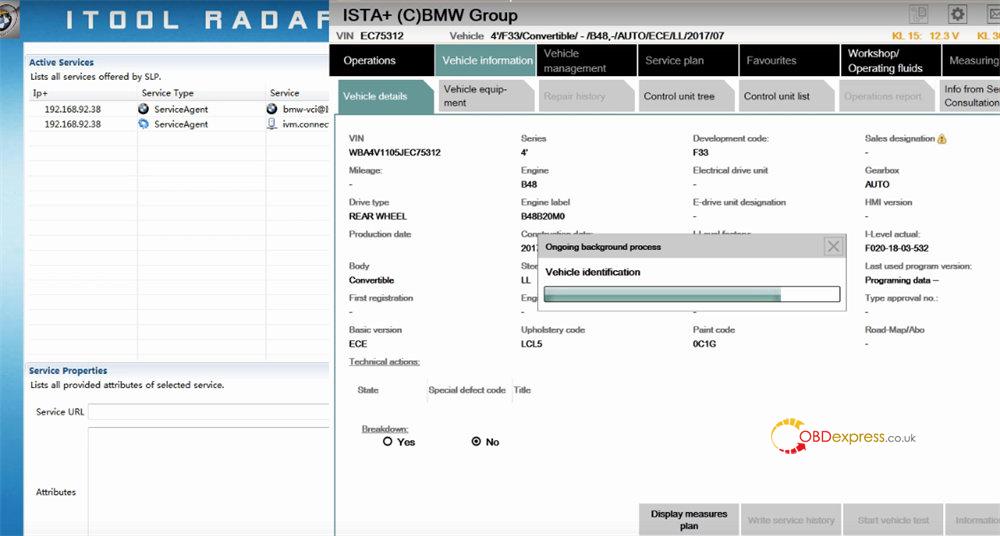This screenshot has width=1000, height=536.
Task: Click Start vehicle test button
Action: (x=893, y=519)
